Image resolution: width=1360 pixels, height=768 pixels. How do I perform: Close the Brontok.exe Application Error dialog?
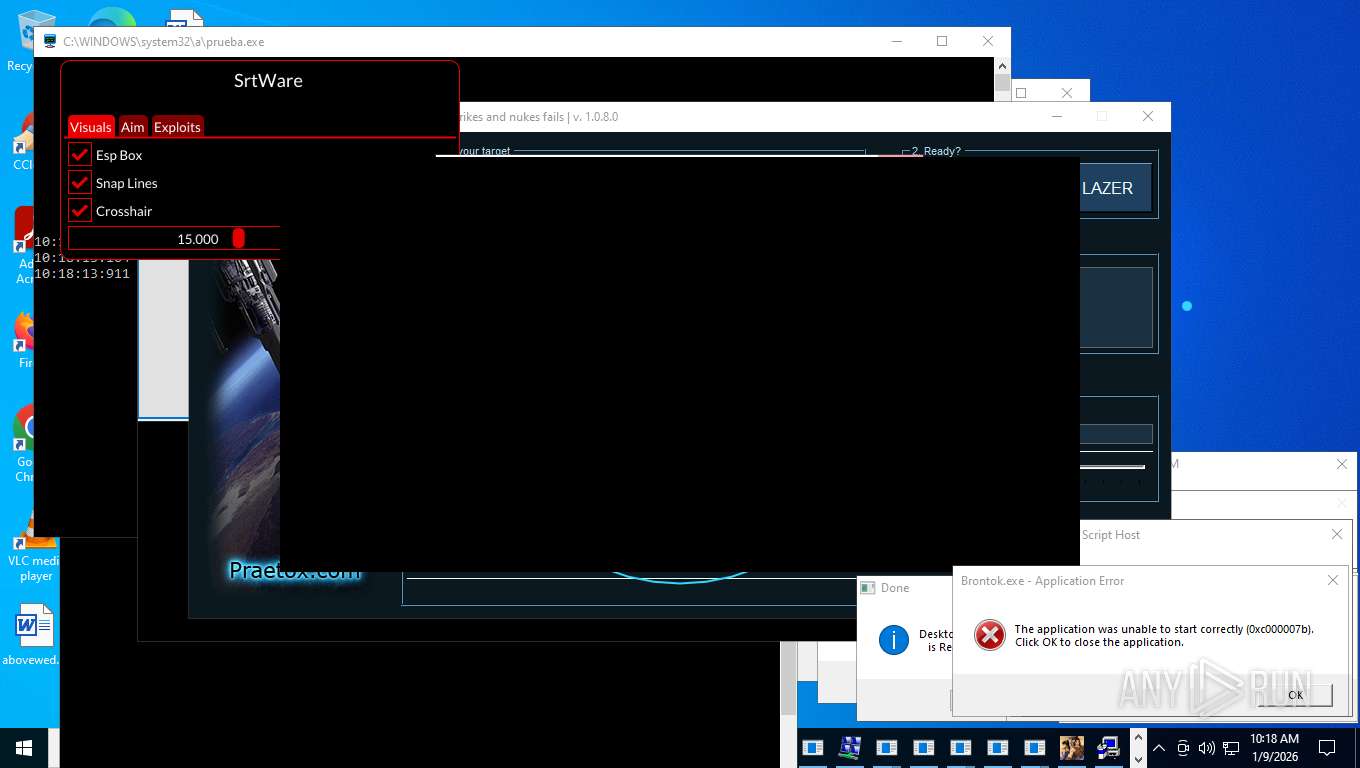tap(1332, 580)
